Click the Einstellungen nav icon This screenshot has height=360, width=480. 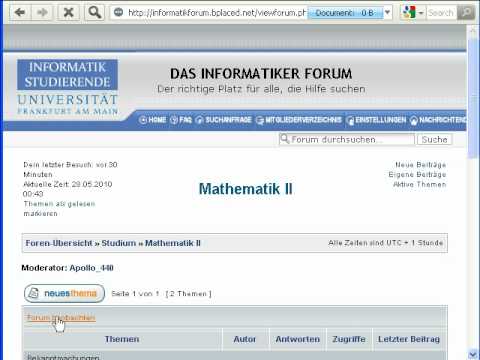(350, 120)
